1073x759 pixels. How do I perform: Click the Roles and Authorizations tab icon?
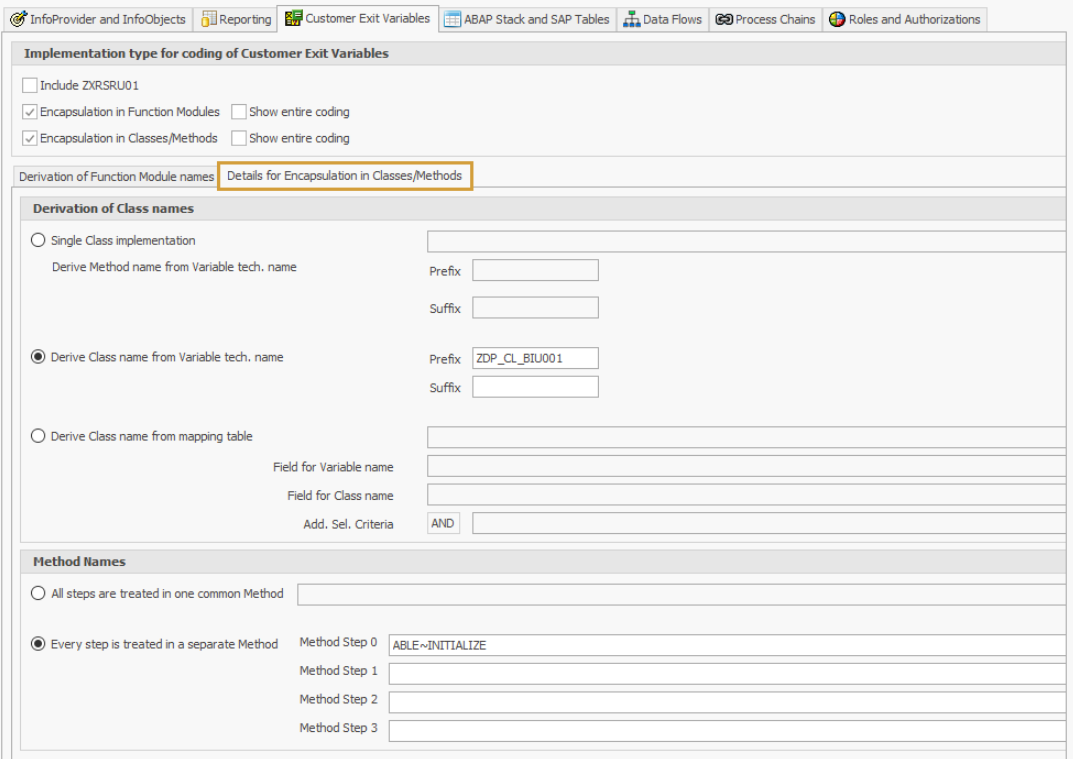click(x=837, y=19)
